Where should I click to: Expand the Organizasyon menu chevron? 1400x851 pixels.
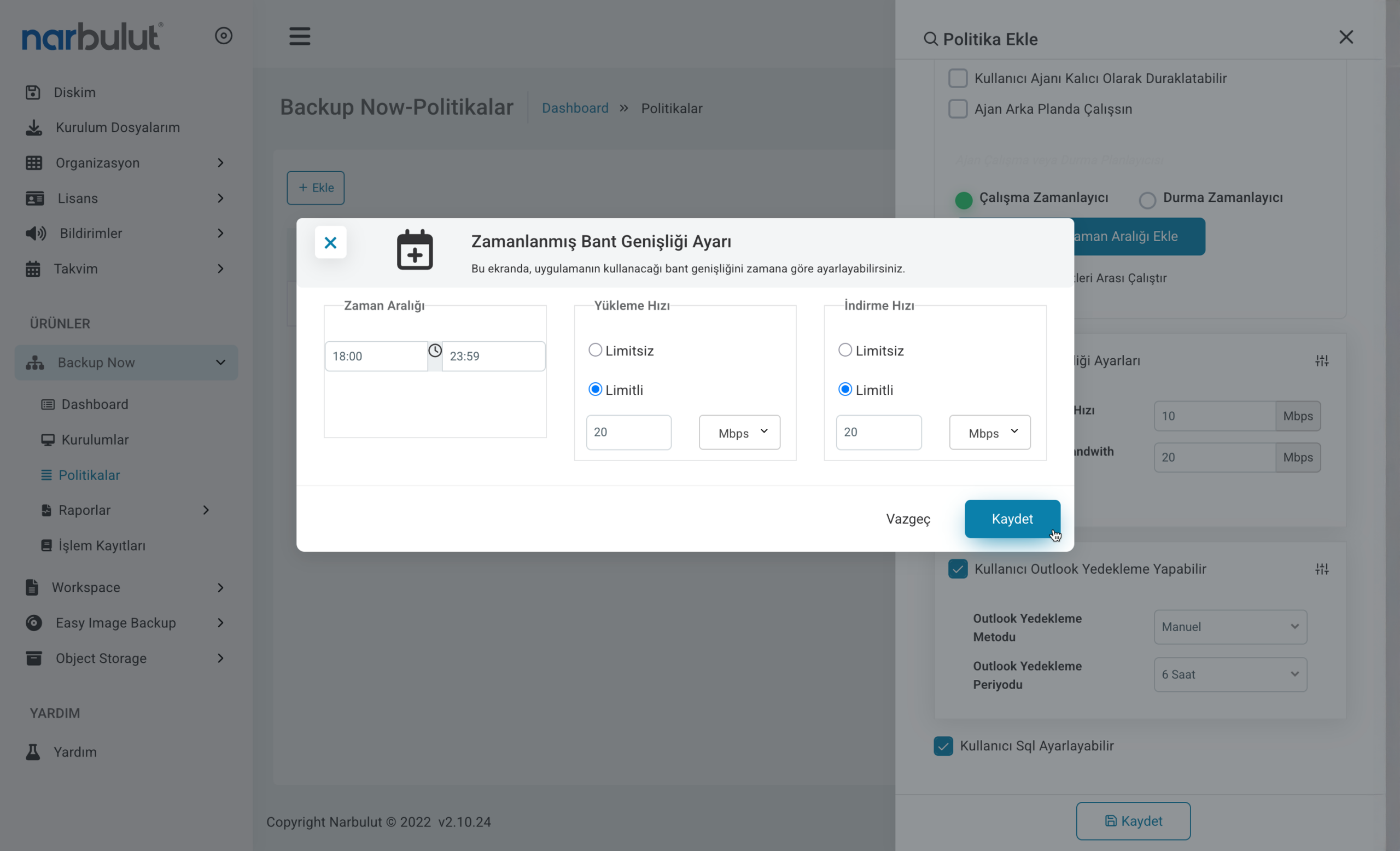[220, 163]
